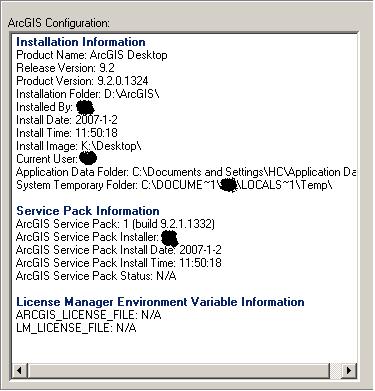Click 'Release Version: 9.2' line

(x=65, y=68)
